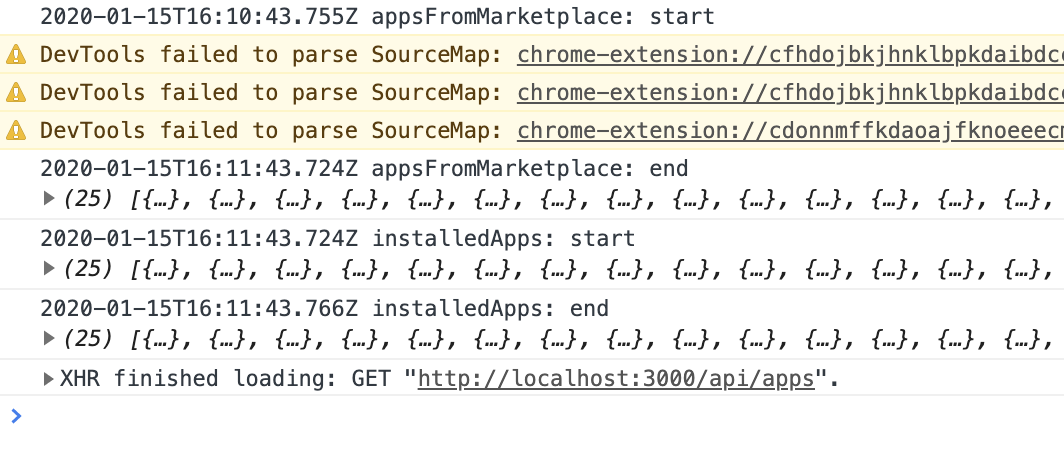Image resolution: width=1064 pixels, height=452 pixels.
Task: Click the XHR finished loading: GET text
Action: [225, 379]
